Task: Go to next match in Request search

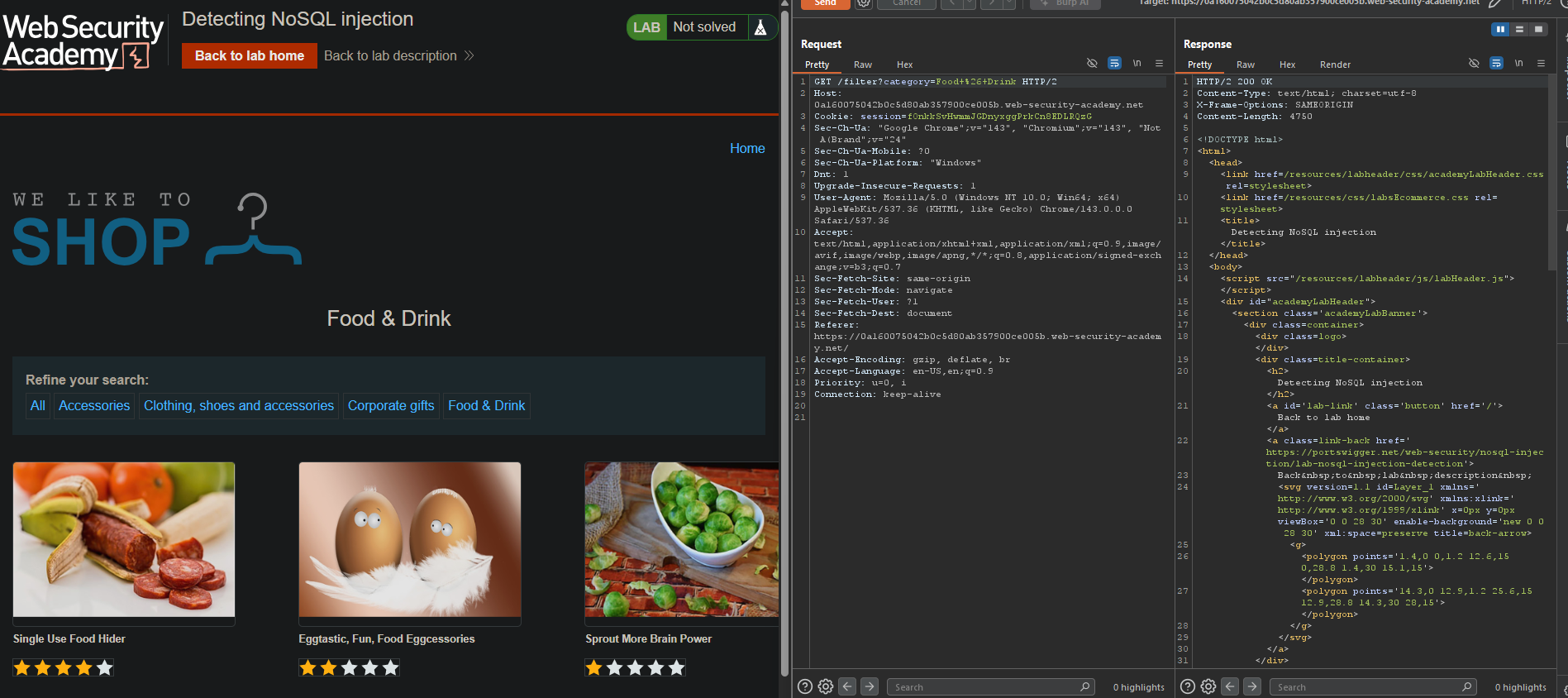Action: tap(870, 686)
